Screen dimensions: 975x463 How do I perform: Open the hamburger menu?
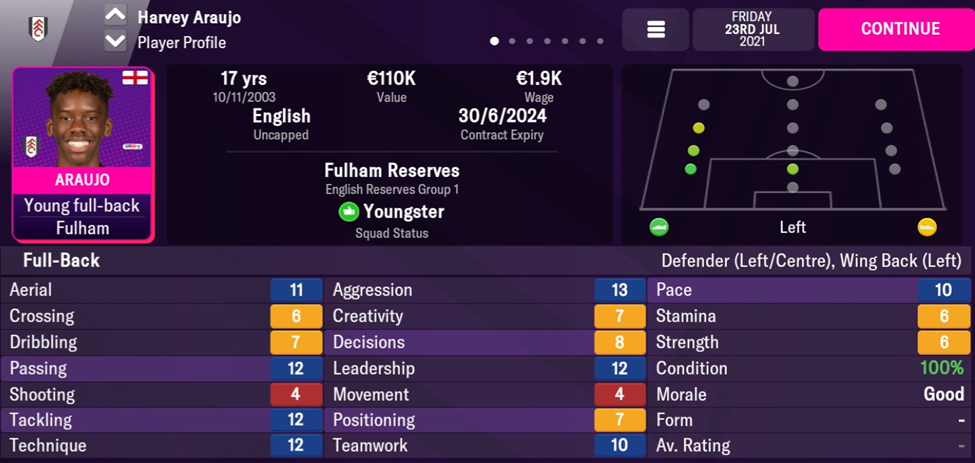pyautogui.click(x=656, y=30)
